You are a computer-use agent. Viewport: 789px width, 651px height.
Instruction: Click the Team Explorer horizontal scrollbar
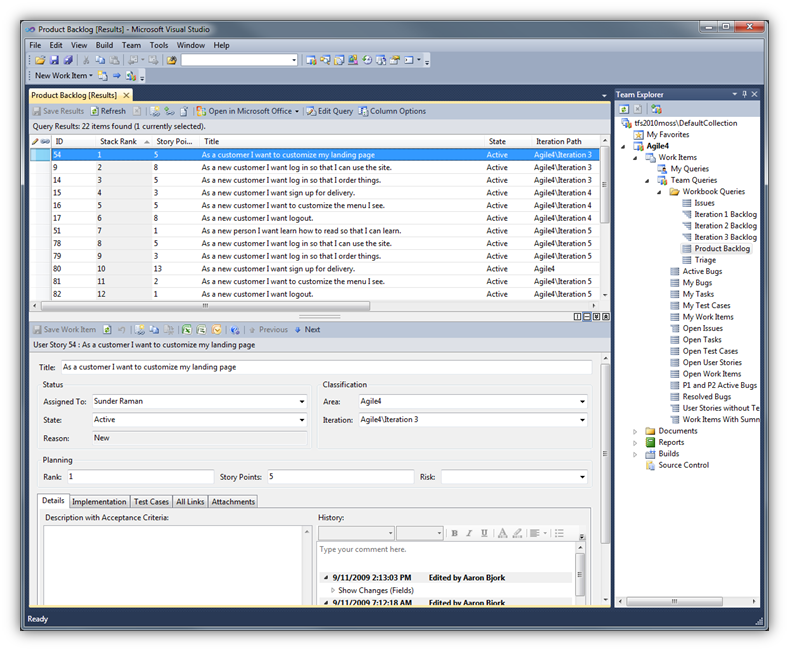674,601
